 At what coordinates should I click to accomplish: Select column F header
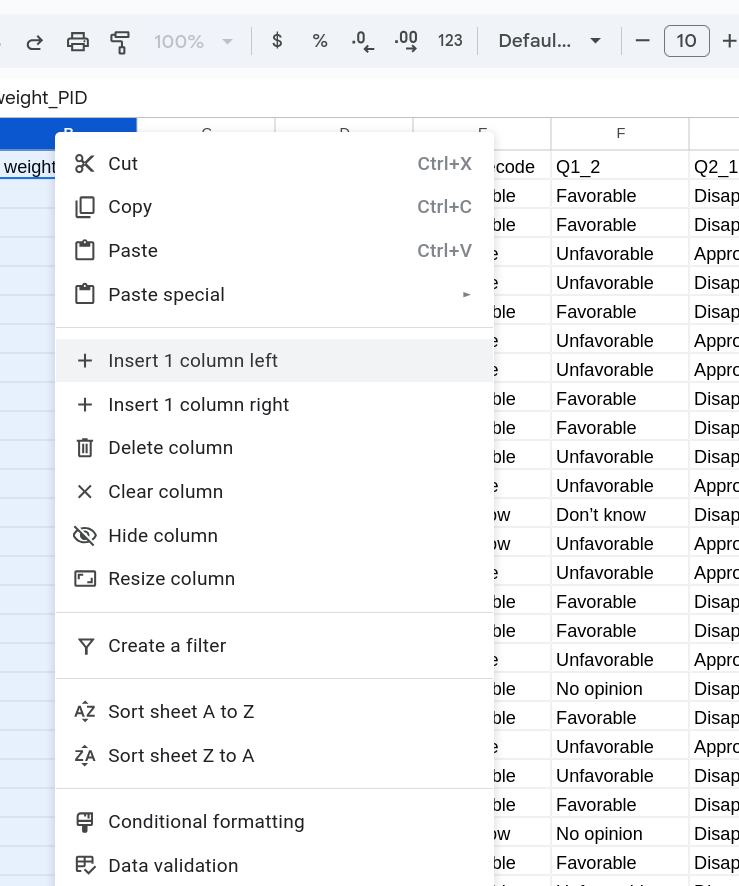(620, 133)
